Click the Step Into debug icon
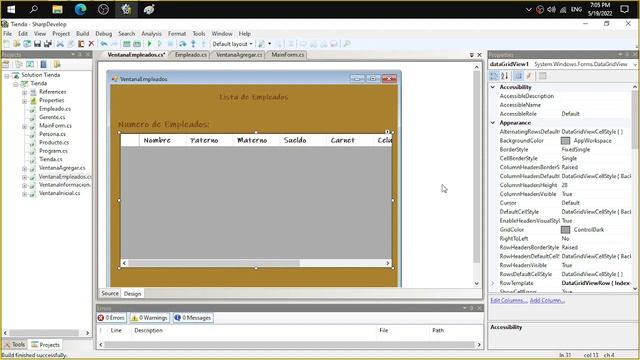This screenshot has height=360, width=640. tap(193, 44)
